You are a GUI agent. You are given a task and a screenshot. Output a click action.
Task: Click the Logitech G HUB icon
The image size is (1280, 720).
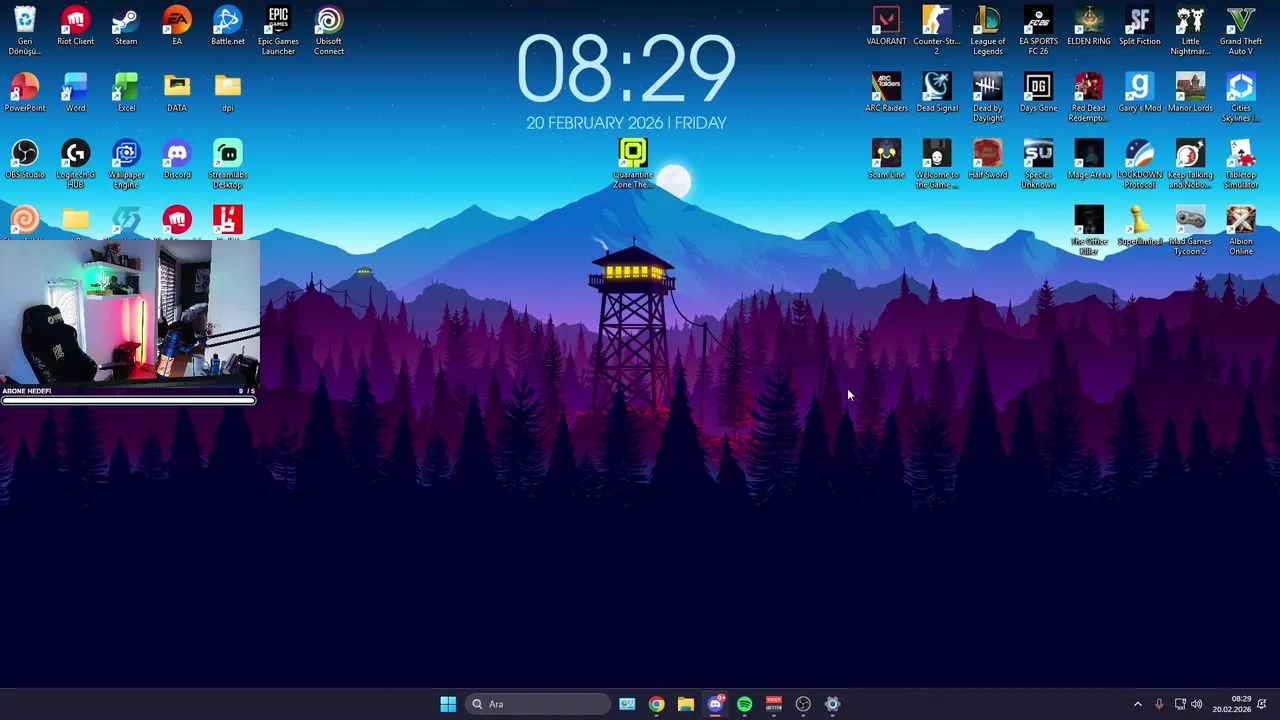click(x=75, y=164)
